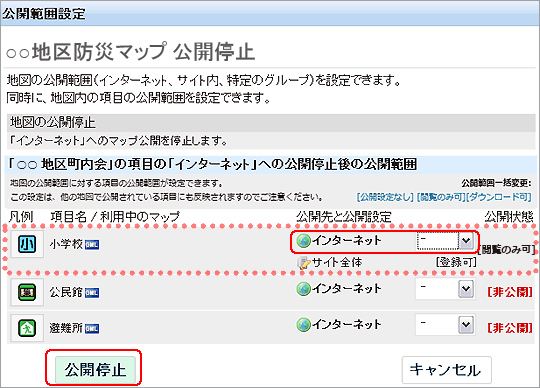Image resolution: width=540 pixels, height=388 pixels.
Task: Click the 避難所 legend icon
Action: click(27, 328)
